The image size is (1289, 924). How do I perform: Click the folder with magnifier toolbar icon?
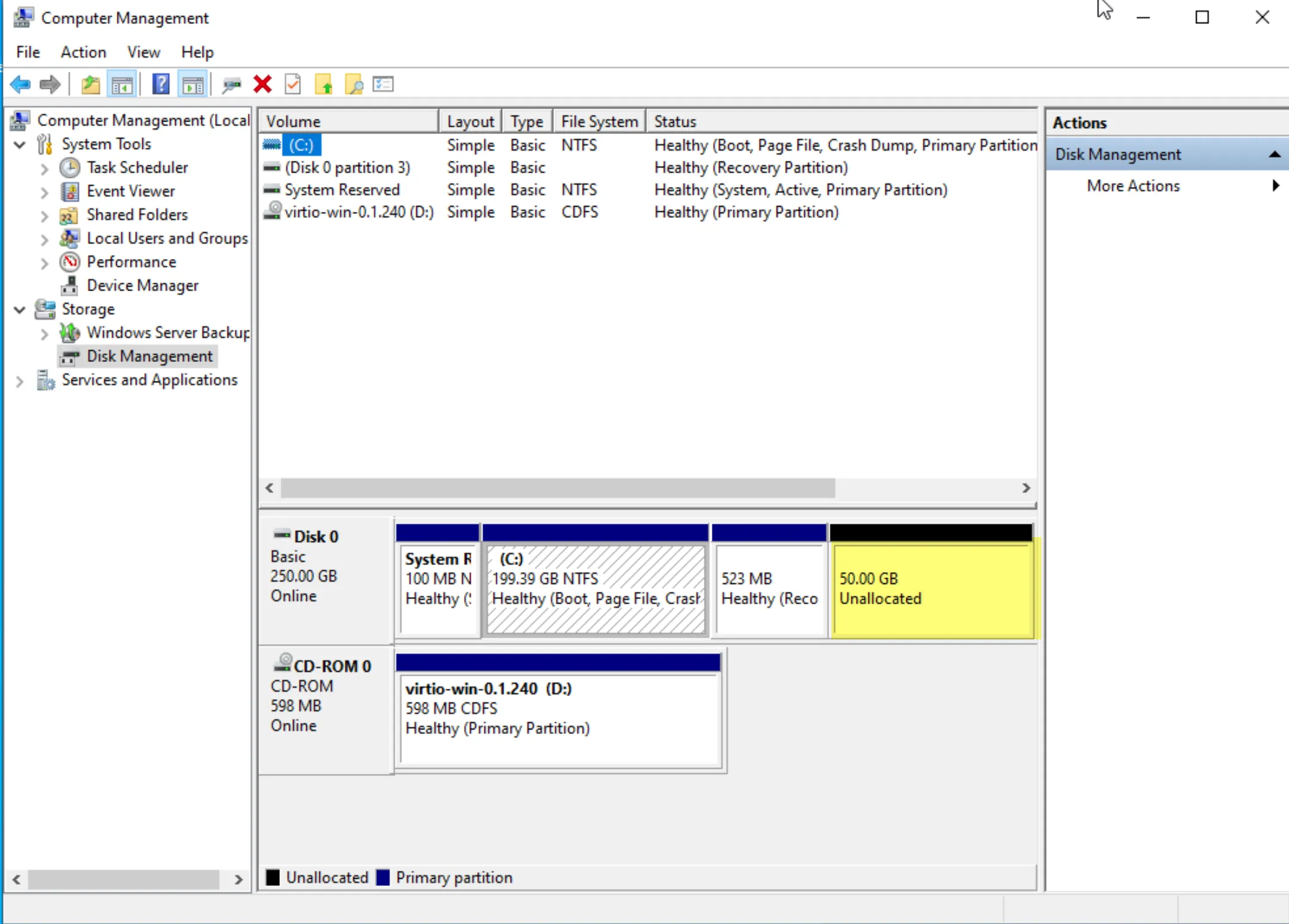coord(354,85)
